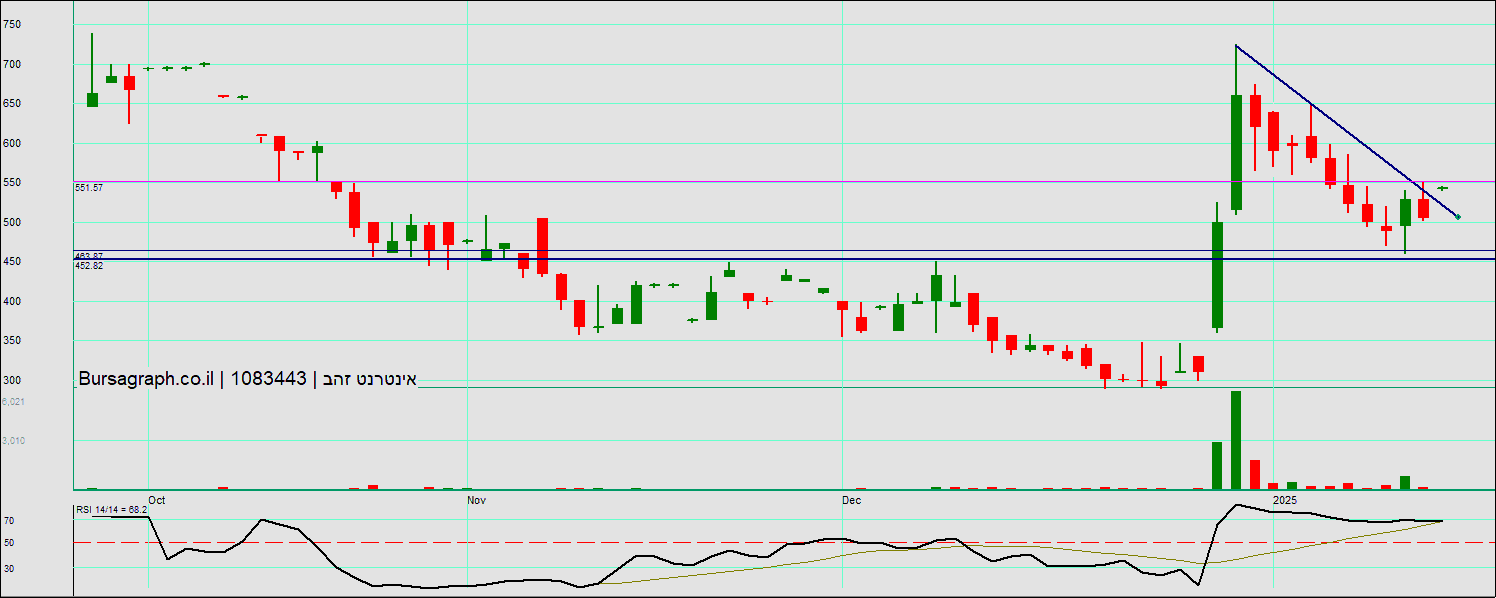
Task: Click the 750 price axis label
Action: (11, 25)
